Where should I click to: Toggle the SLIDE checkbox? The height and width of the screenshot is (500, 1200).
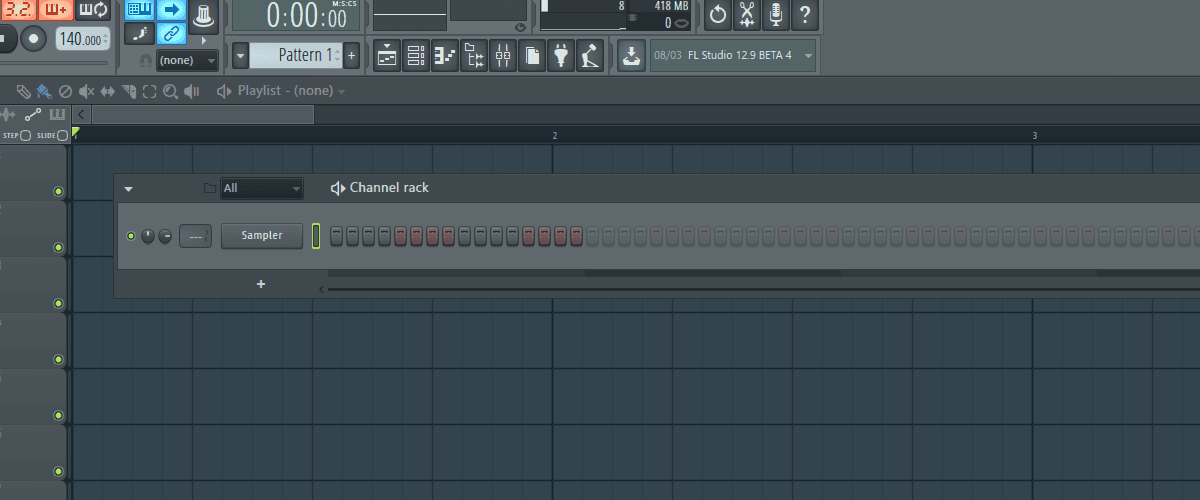point(62,135)
